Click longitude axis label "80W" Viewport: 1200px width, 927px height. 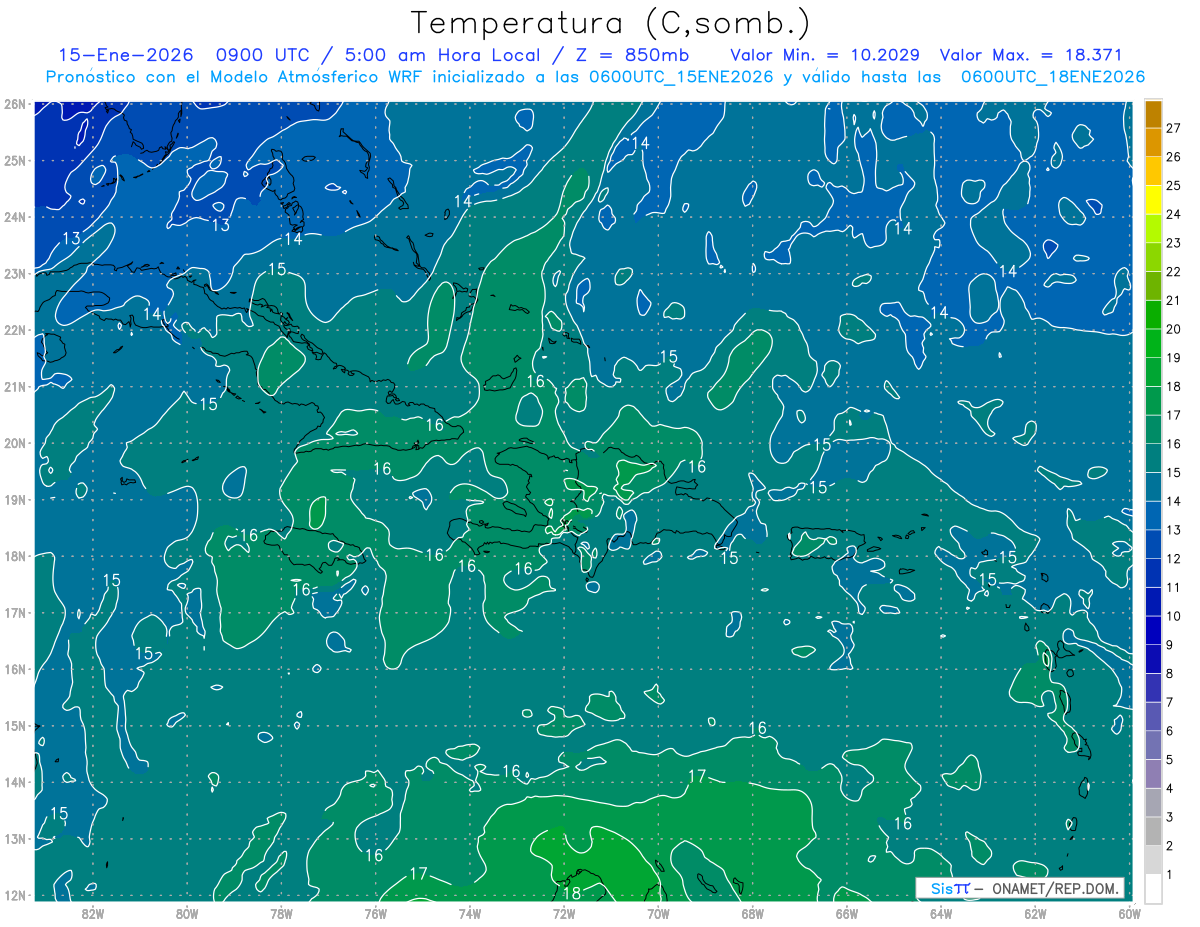click(x=187, y=913)
